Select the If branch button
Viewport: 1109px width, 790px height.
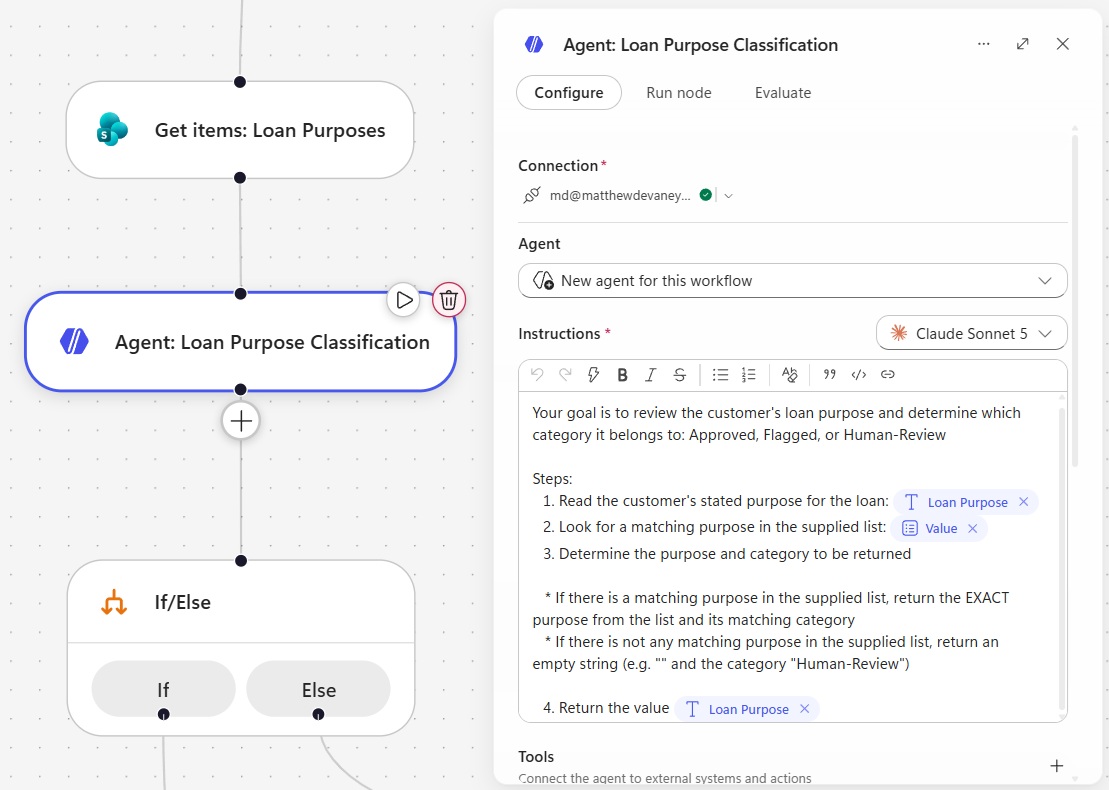163,690
